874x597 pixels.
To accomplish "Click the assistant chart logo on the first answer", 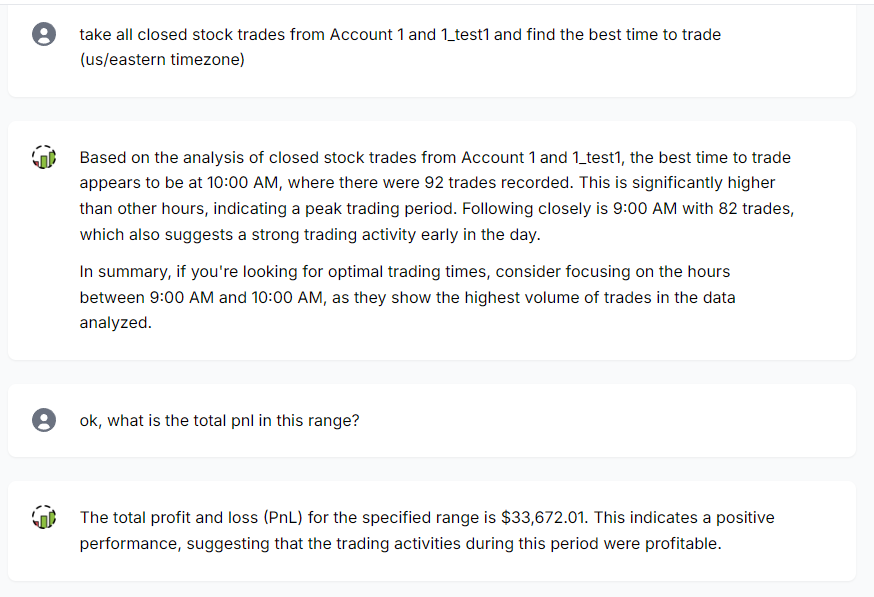I will [44, 158].
